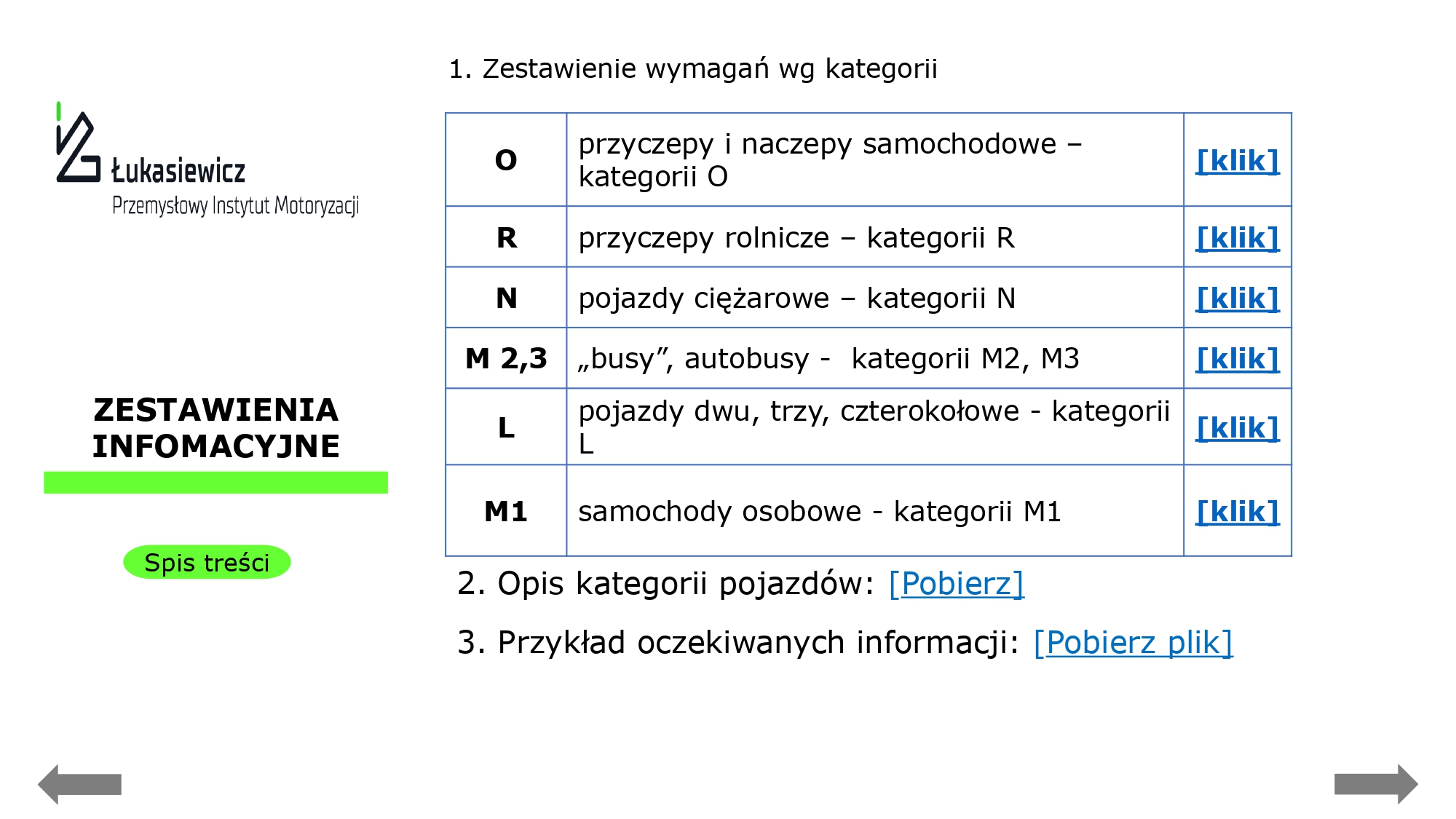Open the Spis treści button
Screen dimensions: 1456x819
(x=207, y=562)
